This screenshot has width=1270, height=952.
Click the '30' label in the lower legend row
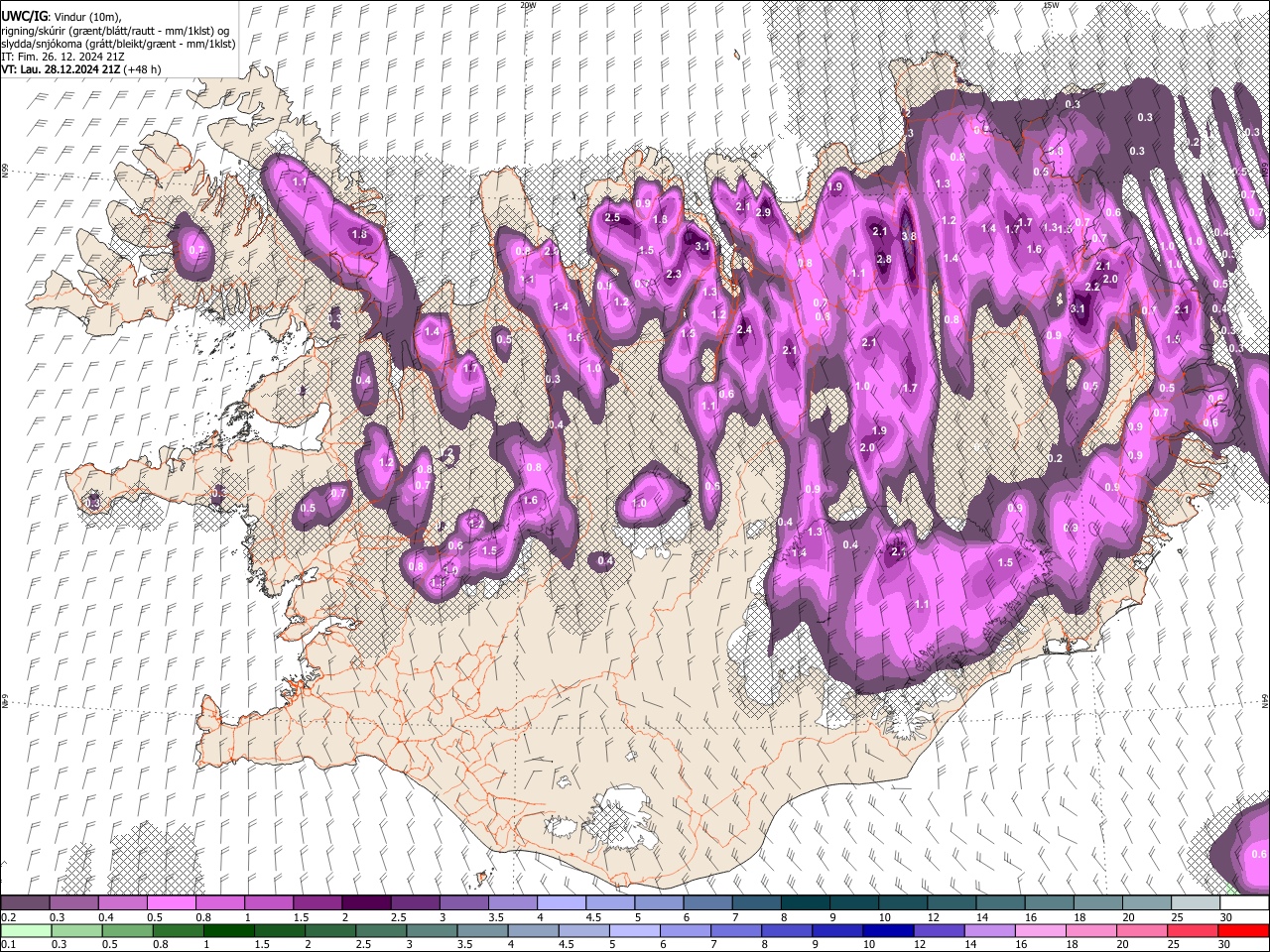point(1223,944)
